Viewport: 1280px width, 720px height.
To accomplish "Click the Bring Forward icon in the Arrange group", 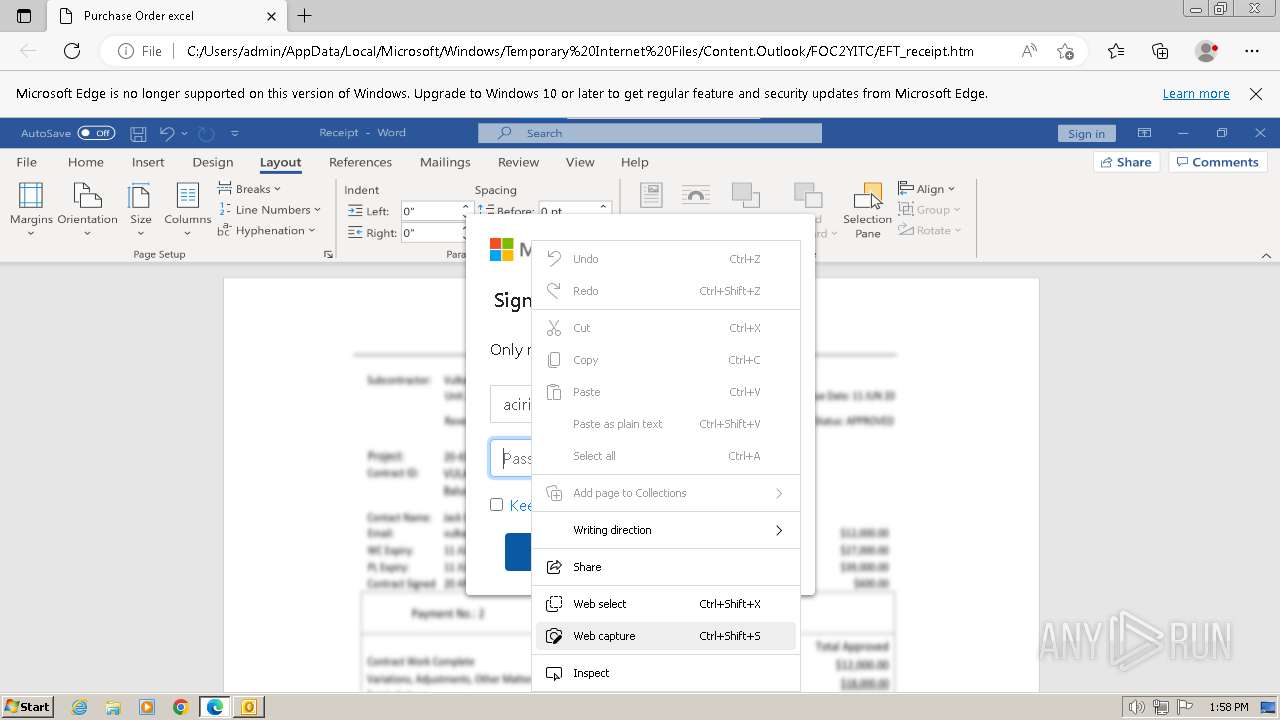I will 745,195.
